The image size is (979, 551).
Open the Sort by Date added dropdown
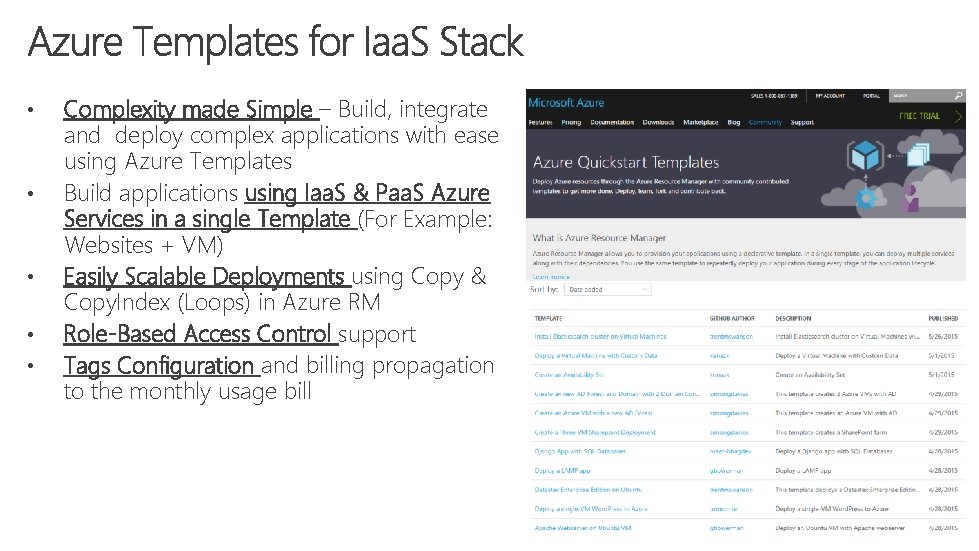point(607,289)
